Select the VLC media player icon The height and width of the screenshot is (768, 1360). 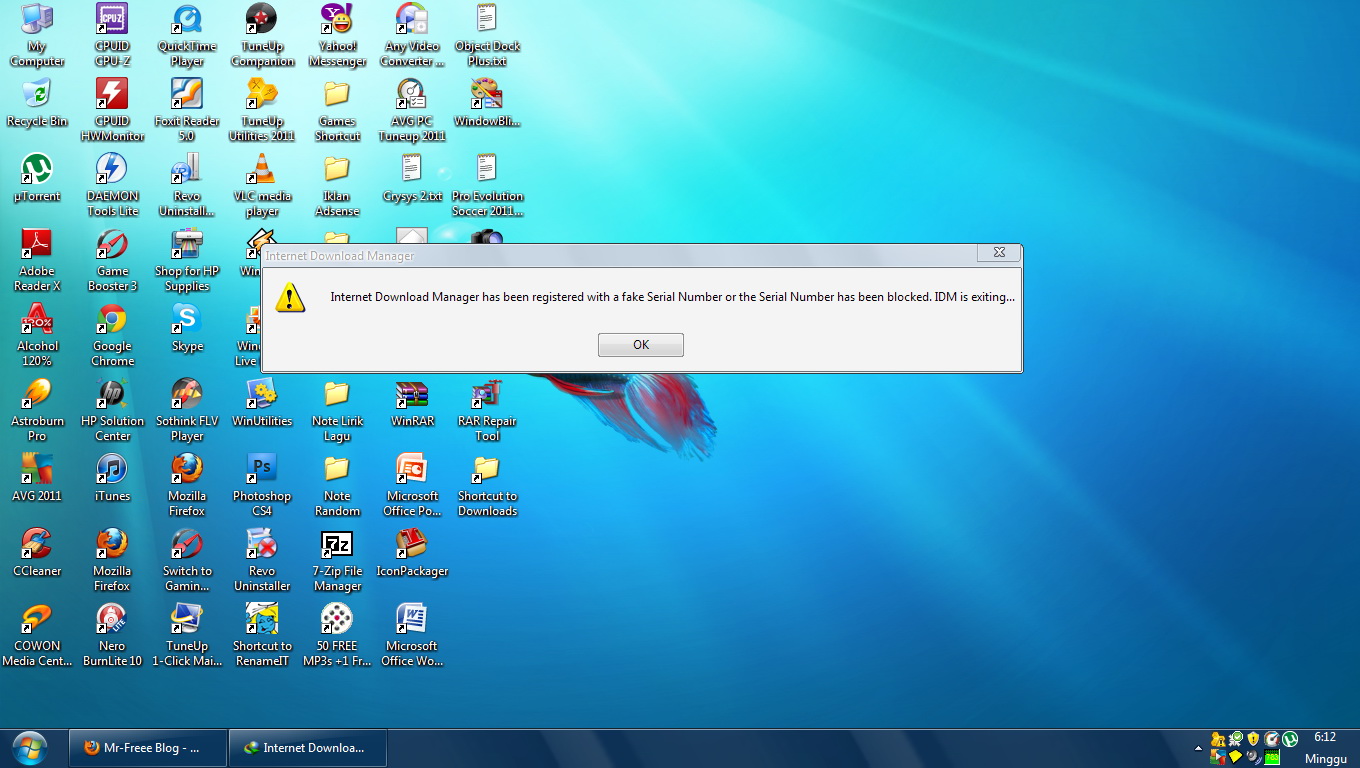click(262, 185)
